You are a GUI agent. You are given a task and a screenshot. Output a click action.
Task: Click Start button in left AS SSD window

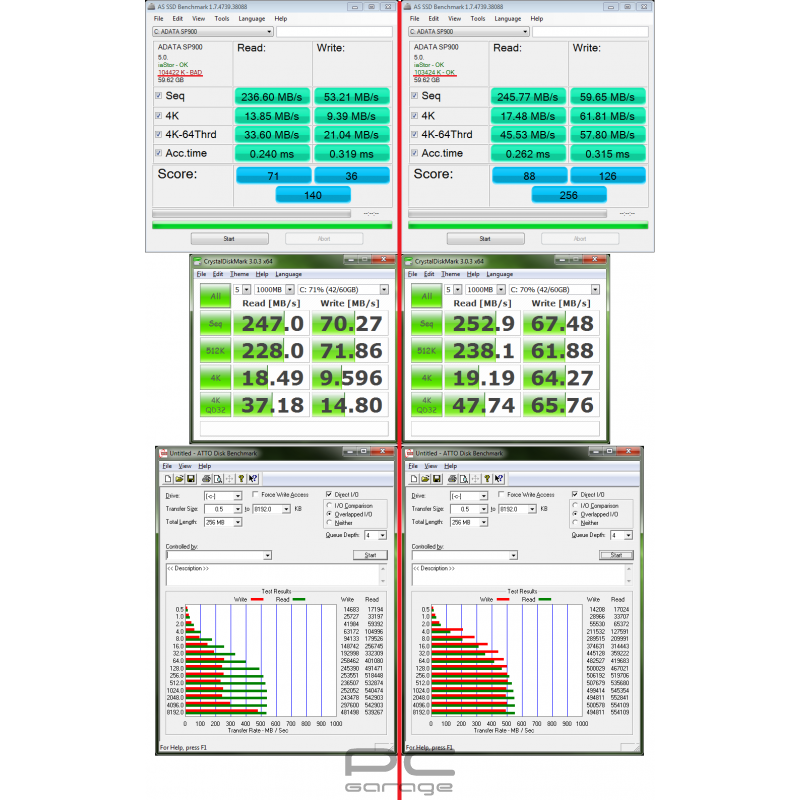(x=230, y=239)
